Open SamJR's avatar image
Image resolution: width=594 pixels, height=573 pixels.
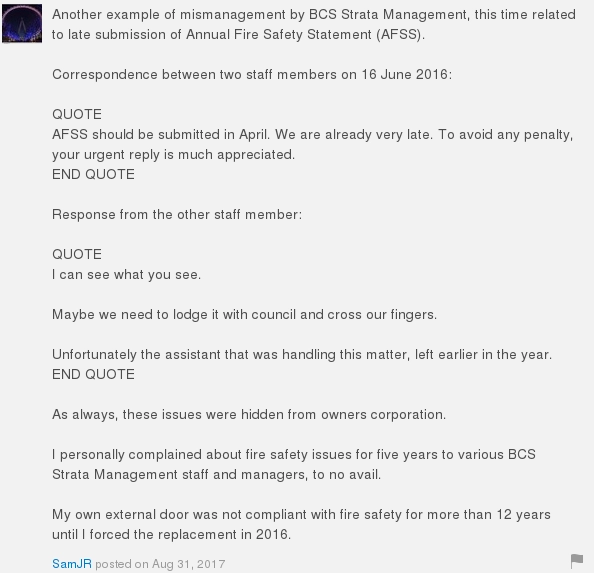[22, 23]
